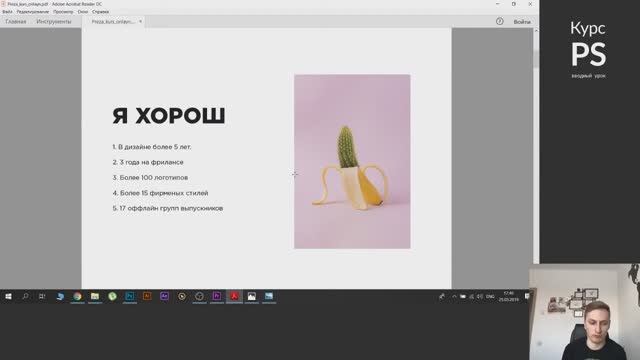Open Photoshop from the taskbar
Screen dimensions: 640x360
click(130, 296)
